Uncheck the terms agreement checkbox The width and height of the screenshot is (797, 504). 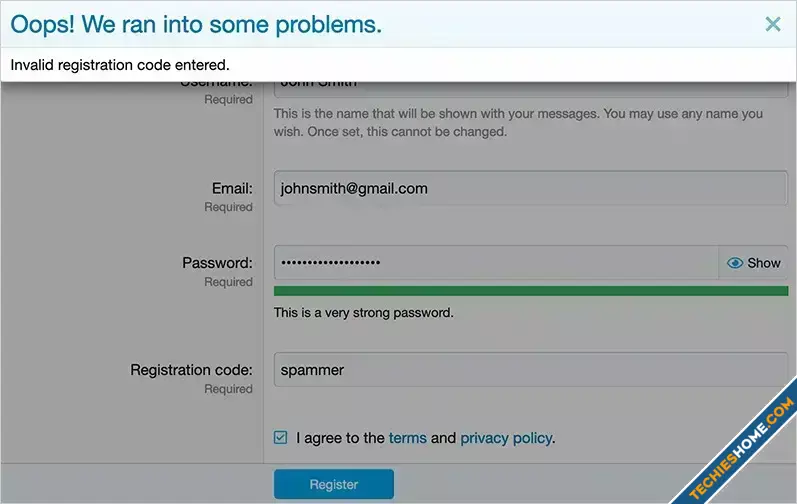pos(281,438)
